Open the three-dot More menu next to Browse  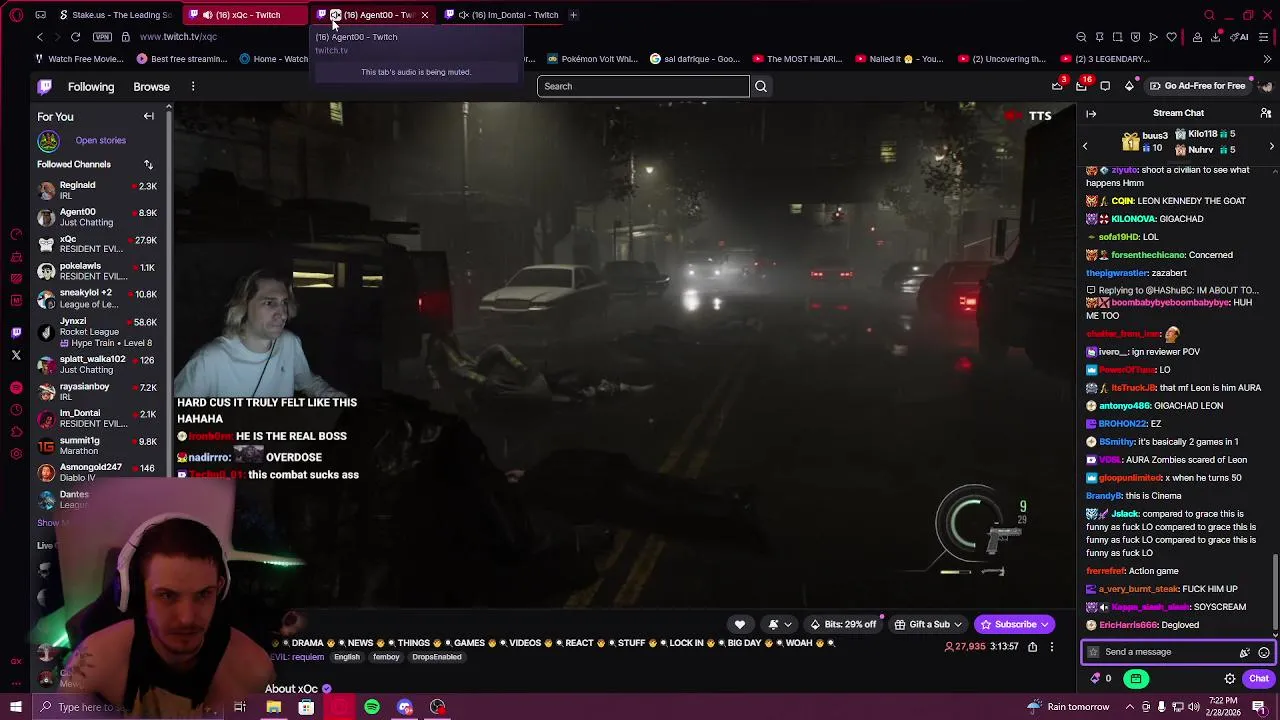[193, 87]
